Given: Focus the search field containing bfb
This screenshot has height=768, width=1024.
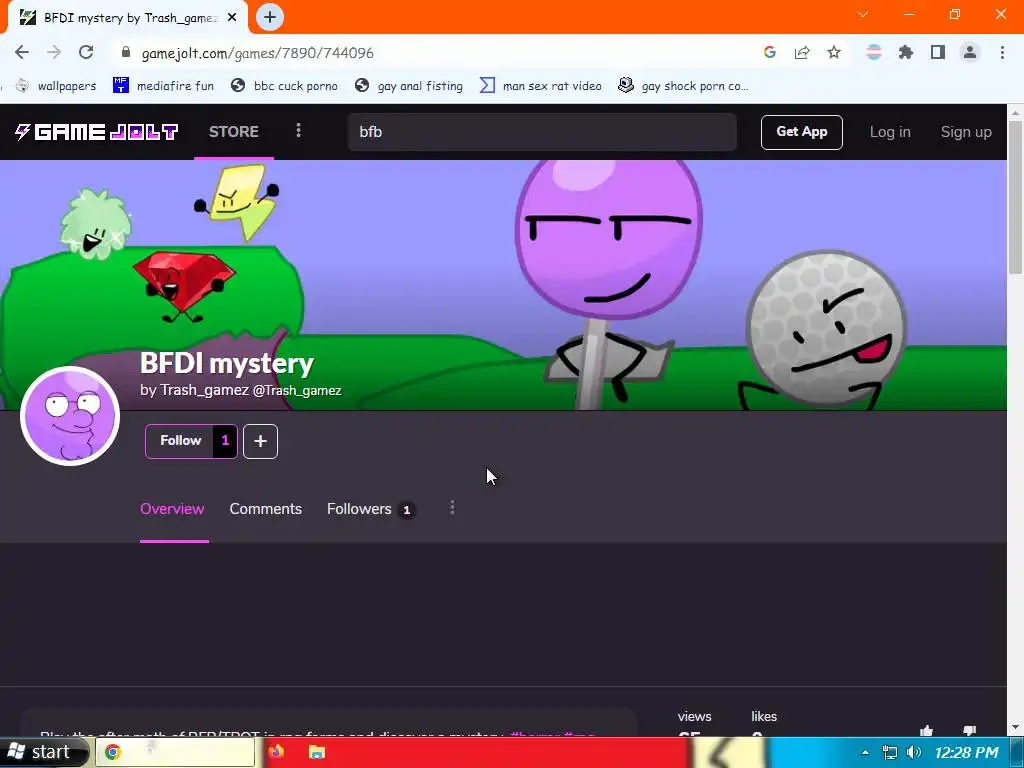Looking at the screenshot, I should [x=542, y=132].
